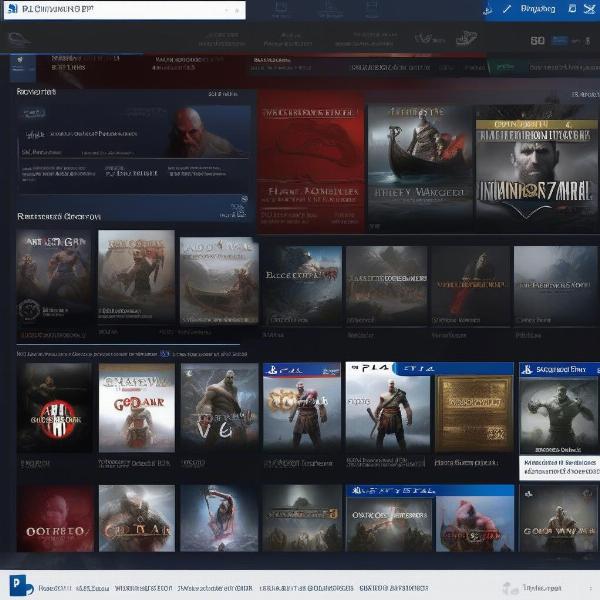
Task: Click the faint user icon in the bottom bar
Action: pos(509,587)
